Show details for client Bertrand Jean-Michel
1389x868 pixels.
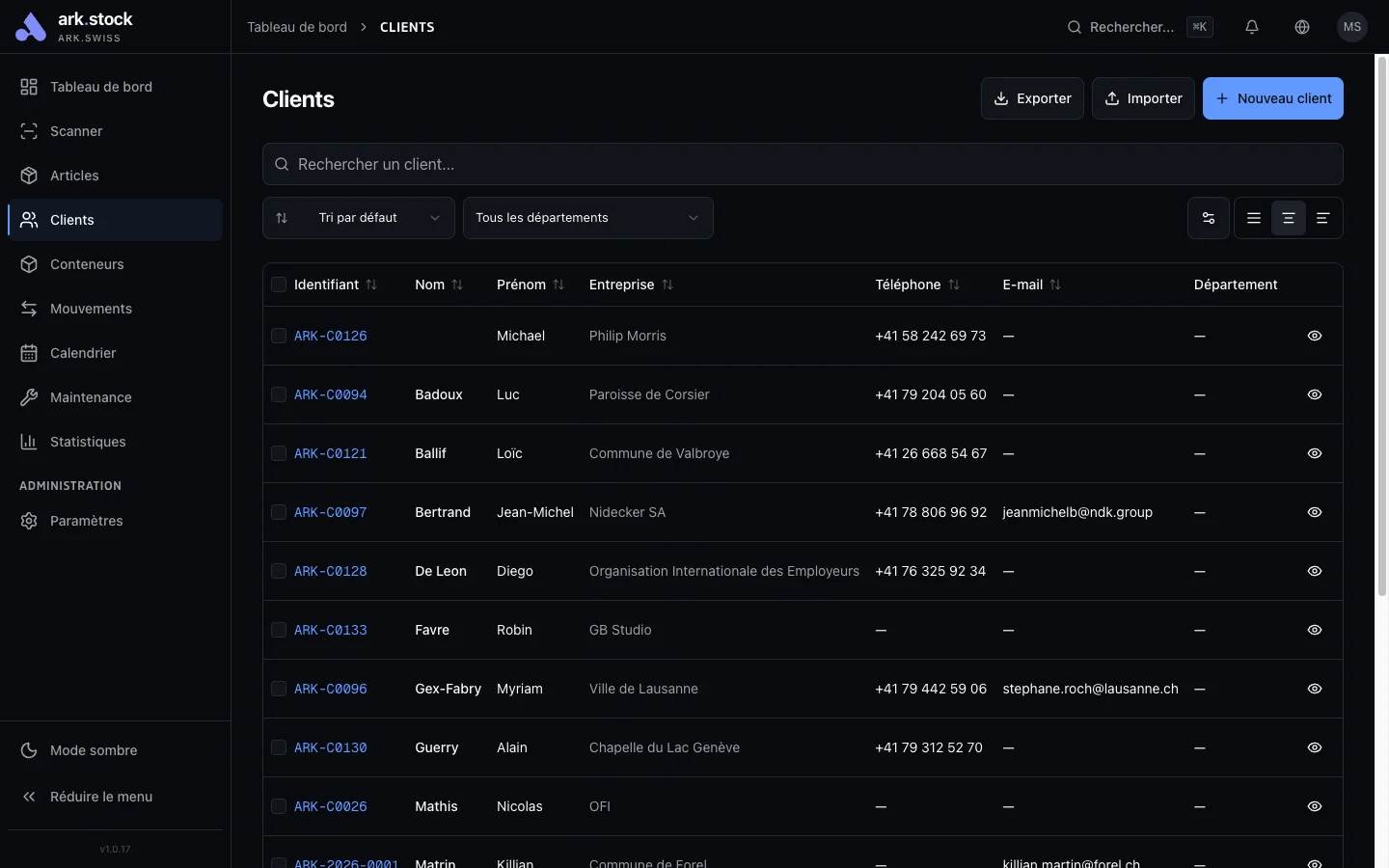tap(1314, 512)
